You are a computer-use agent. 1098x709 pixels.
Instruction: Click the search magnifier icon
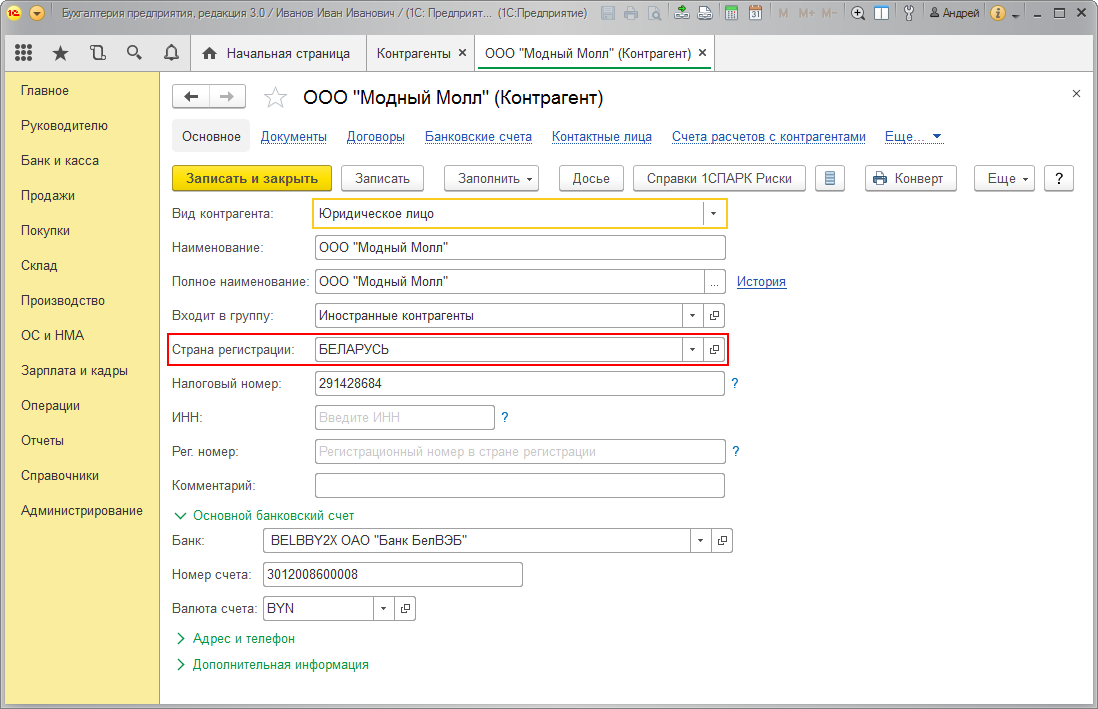click(x=134, y=53)
